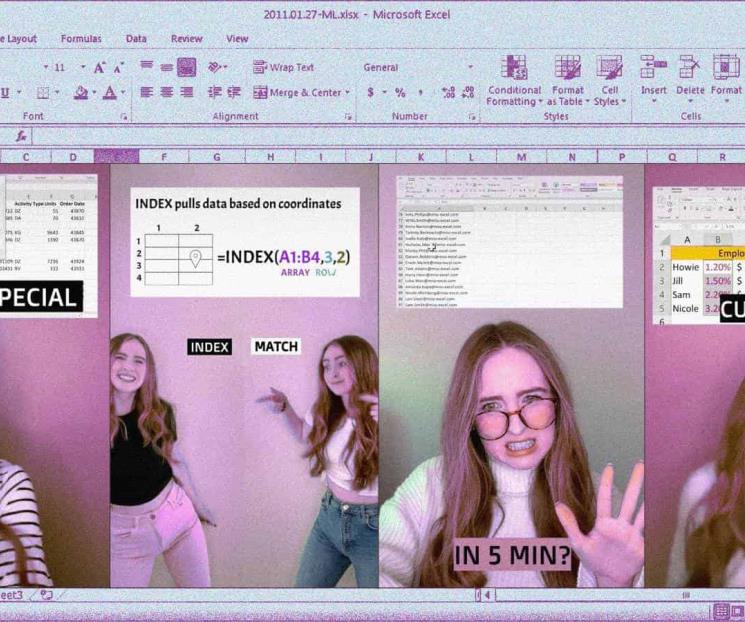Open the Underline style dropdown arrow

coord(19,92)
